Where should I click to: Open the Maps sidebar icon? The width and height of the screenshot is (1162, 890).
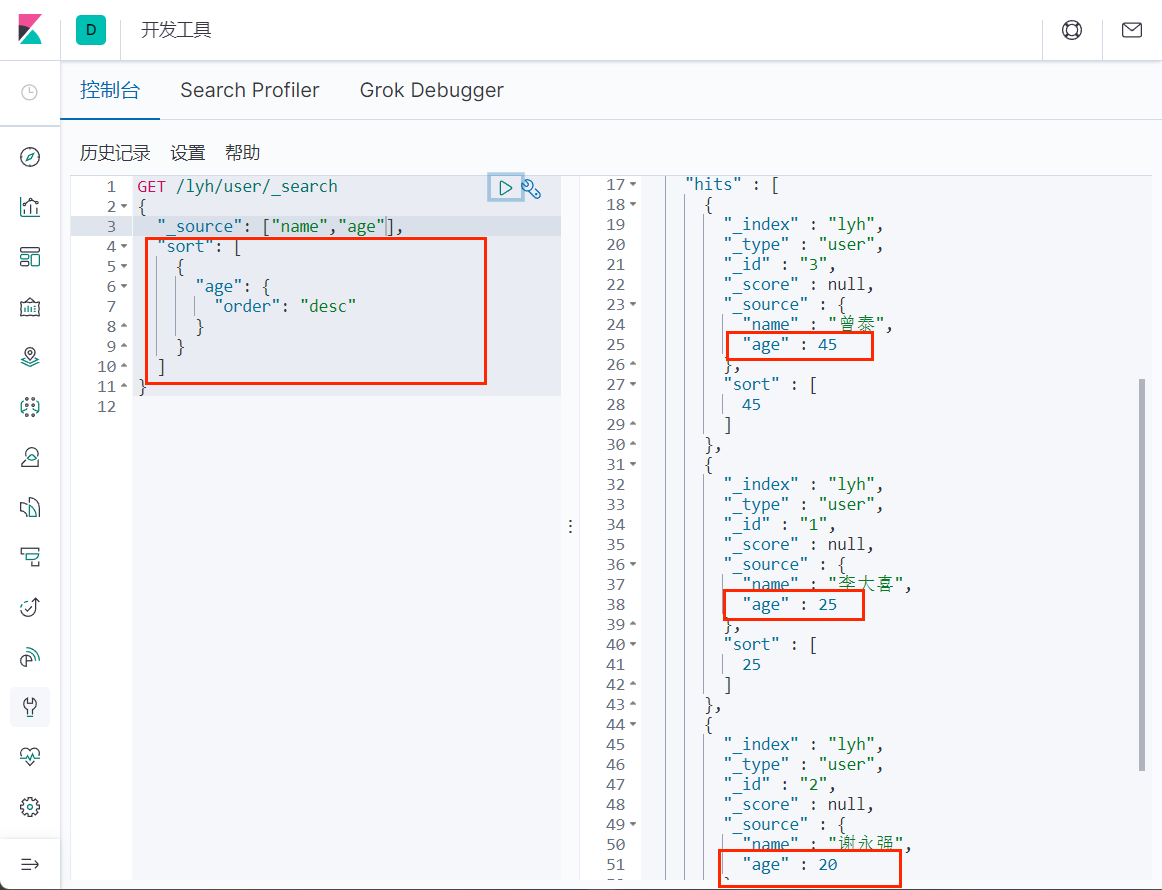pos(30,357)
